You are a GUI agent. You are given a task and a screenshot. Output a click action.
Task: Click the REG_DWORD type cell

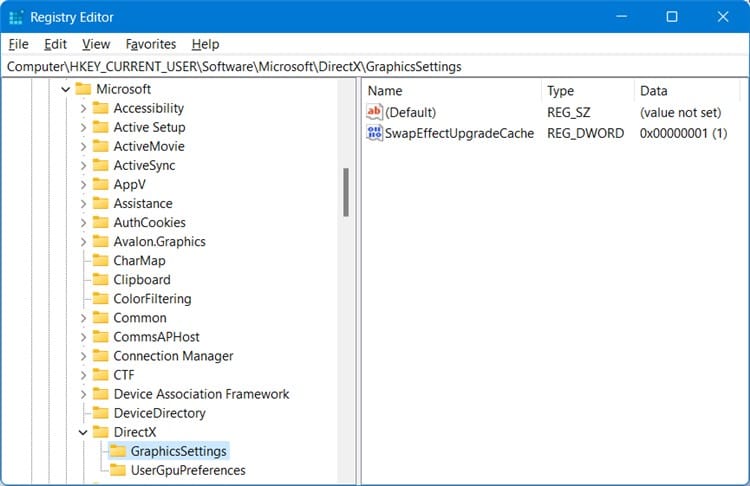(x=585, y=133)
